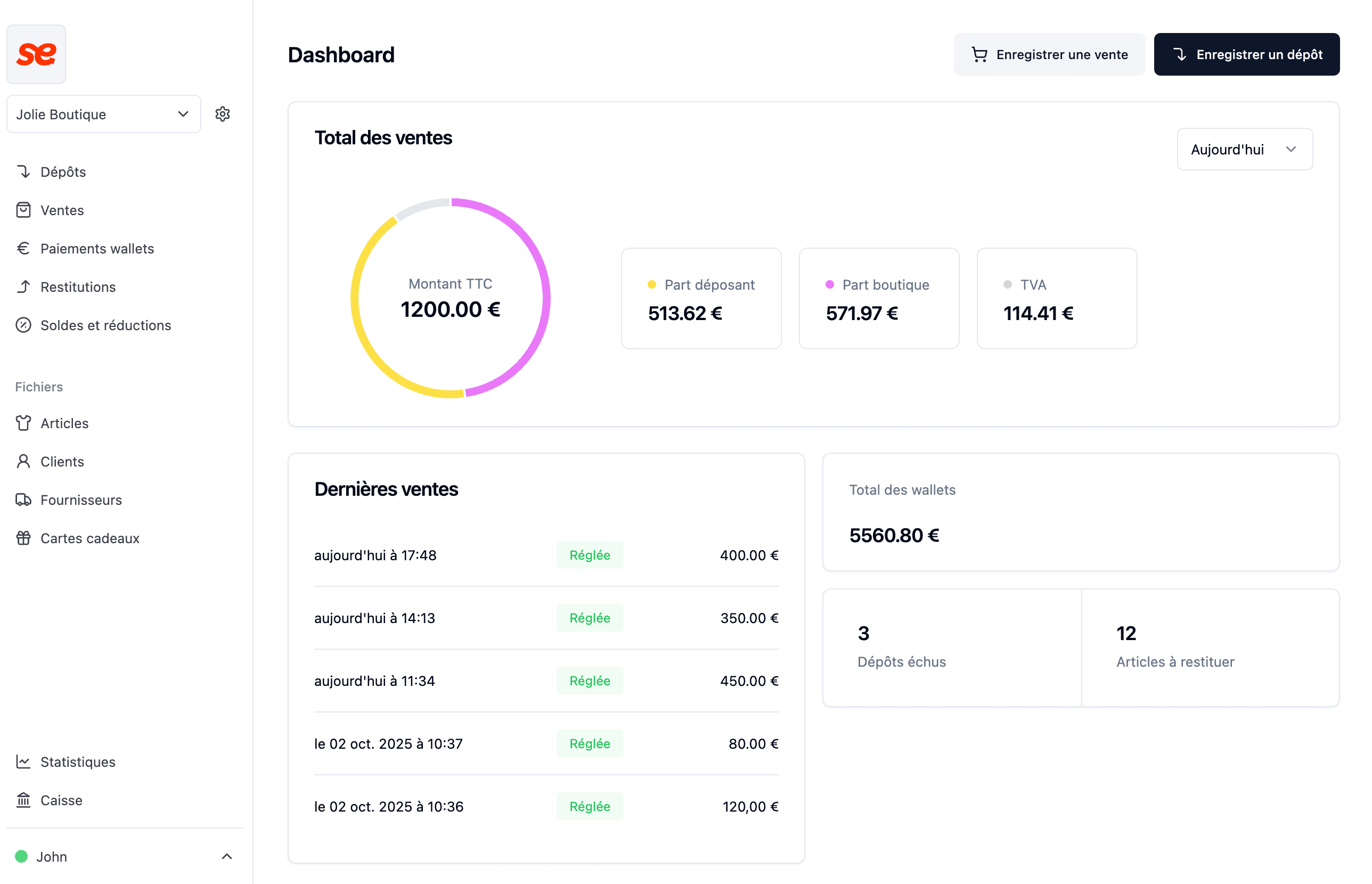
Task: Click the bank icon for Caisse
Action: pos(23,800)
